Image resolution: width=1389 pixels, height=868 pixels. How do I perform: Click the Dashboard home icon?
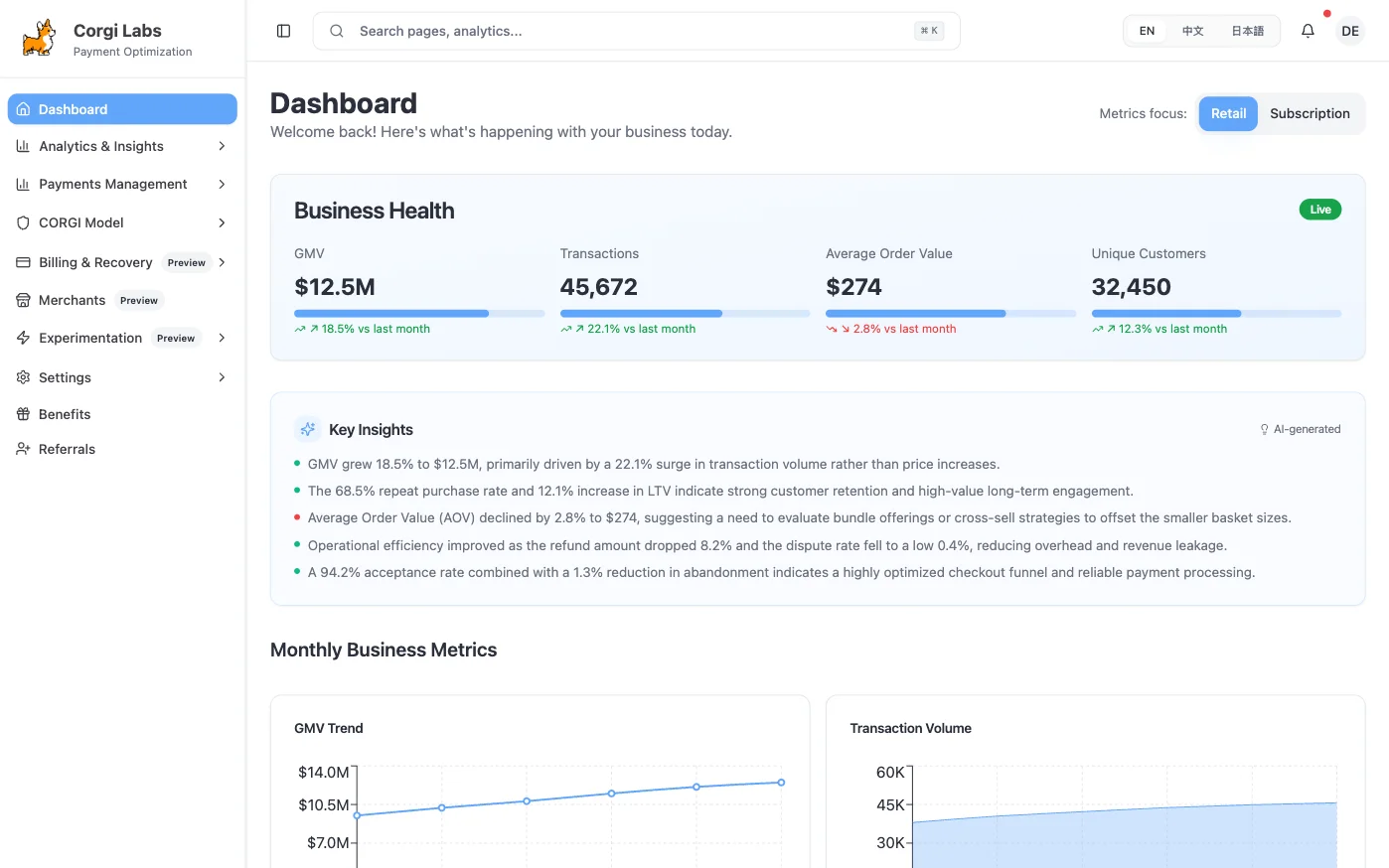click(23, 109)
